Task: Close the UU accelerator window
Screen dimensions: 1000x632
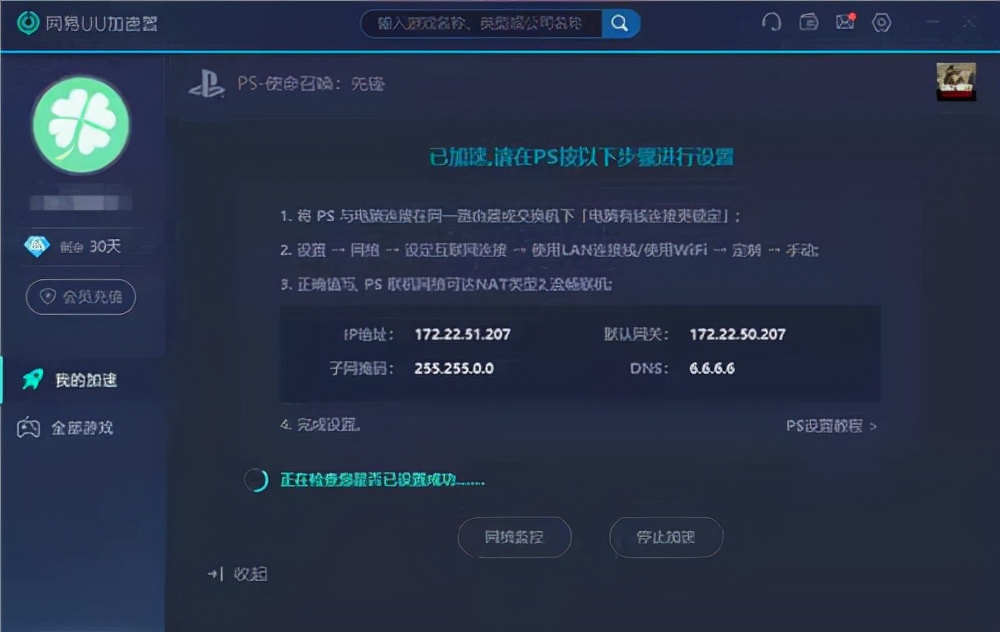Action: tap(969, 22)
